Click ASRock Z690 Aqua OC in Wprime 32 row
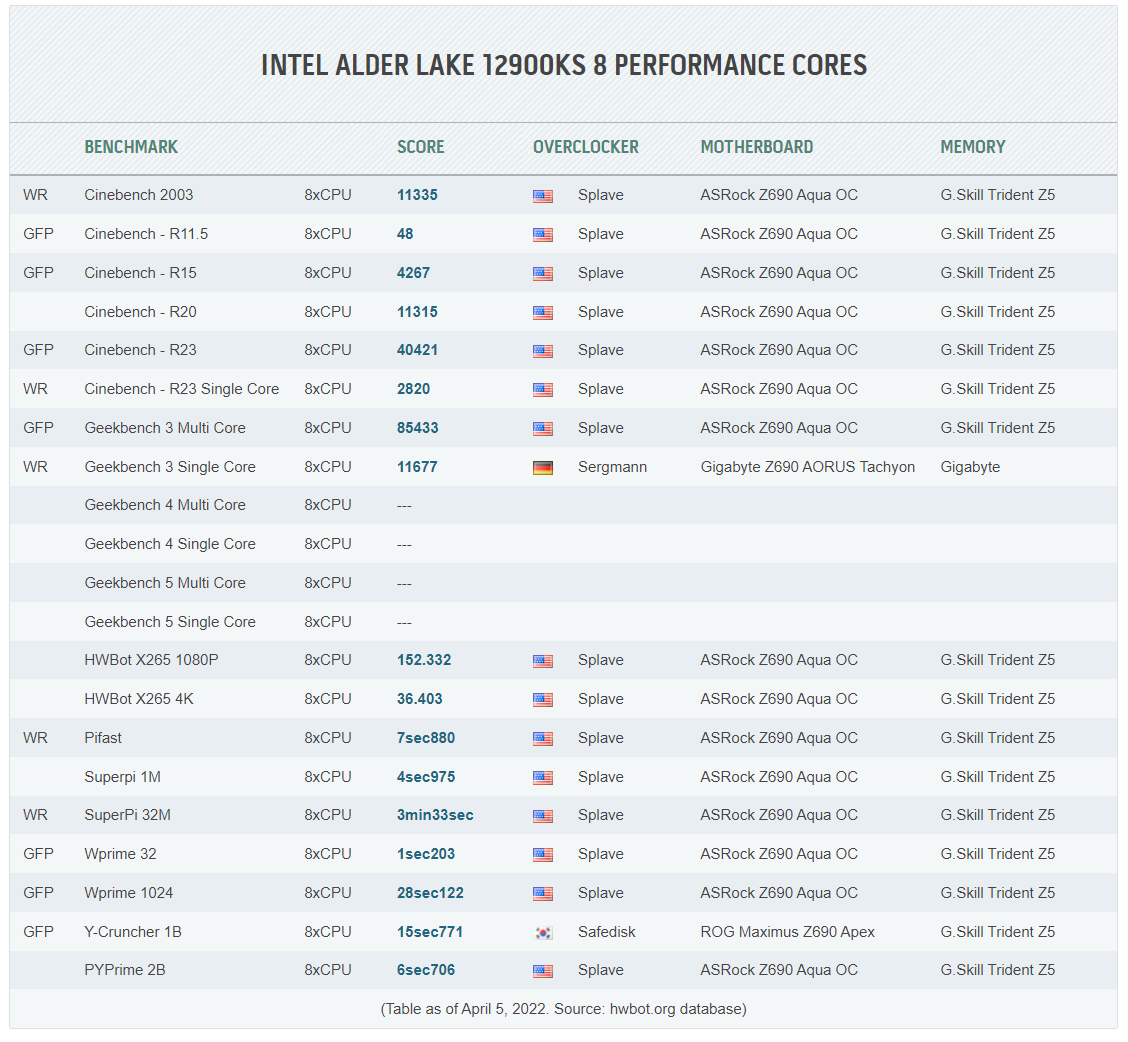Image resolution: width=1128 pixels, height=1042 pixels. pos(779,853)
